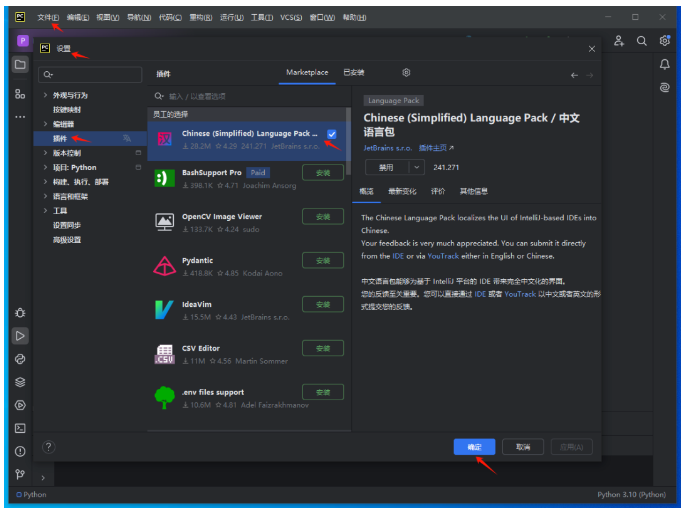Viewport: 685px width, 513px height.
Task: Click the plugin search input field
Action: click(x=250, y=96)
